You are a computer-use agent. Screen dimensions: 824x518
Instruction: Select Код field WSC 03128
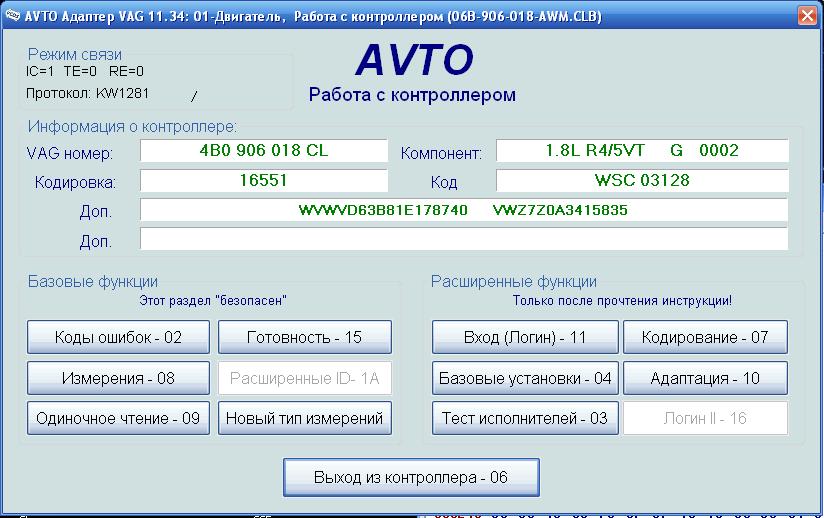(642, 181)
